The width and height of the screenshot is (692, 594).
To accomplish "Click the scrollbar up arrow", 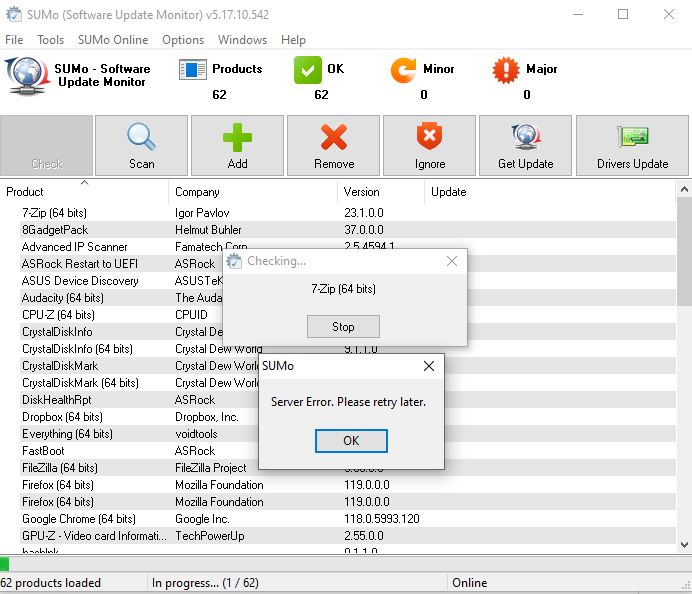I will 684,189.
